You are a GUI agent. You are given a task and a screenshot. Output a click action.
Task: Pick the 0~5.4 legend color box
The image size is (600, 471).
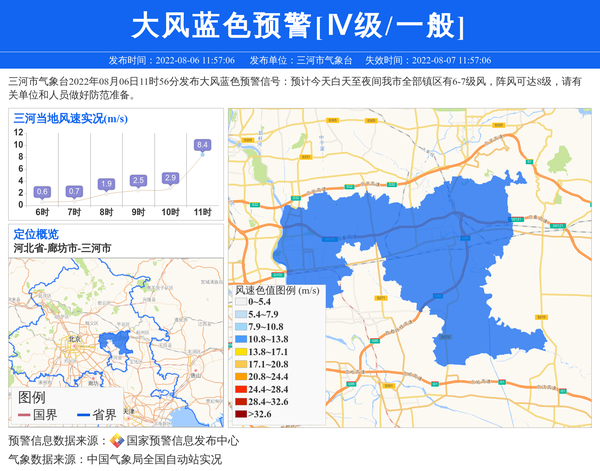click(x=241, y=303)
